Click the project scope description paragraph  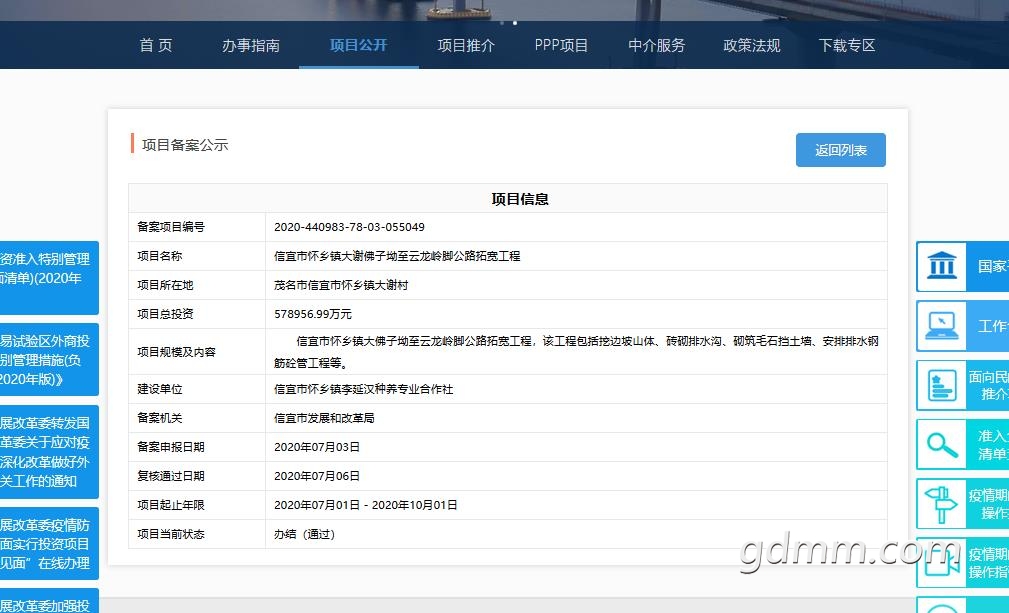[576, 352]
